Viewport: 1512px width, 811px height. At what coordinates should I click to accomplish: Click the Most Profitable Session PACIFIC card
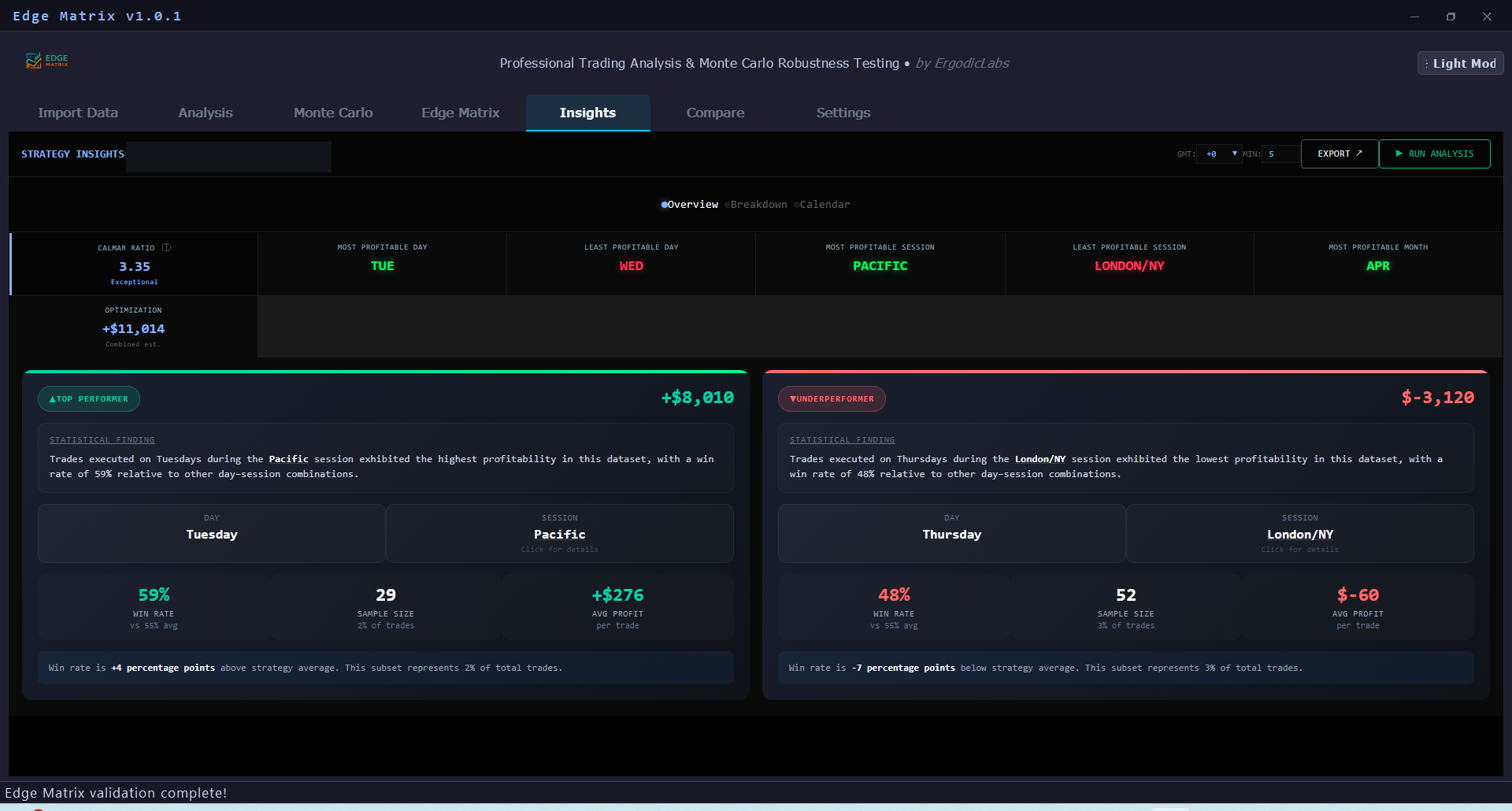coord(880,264)
